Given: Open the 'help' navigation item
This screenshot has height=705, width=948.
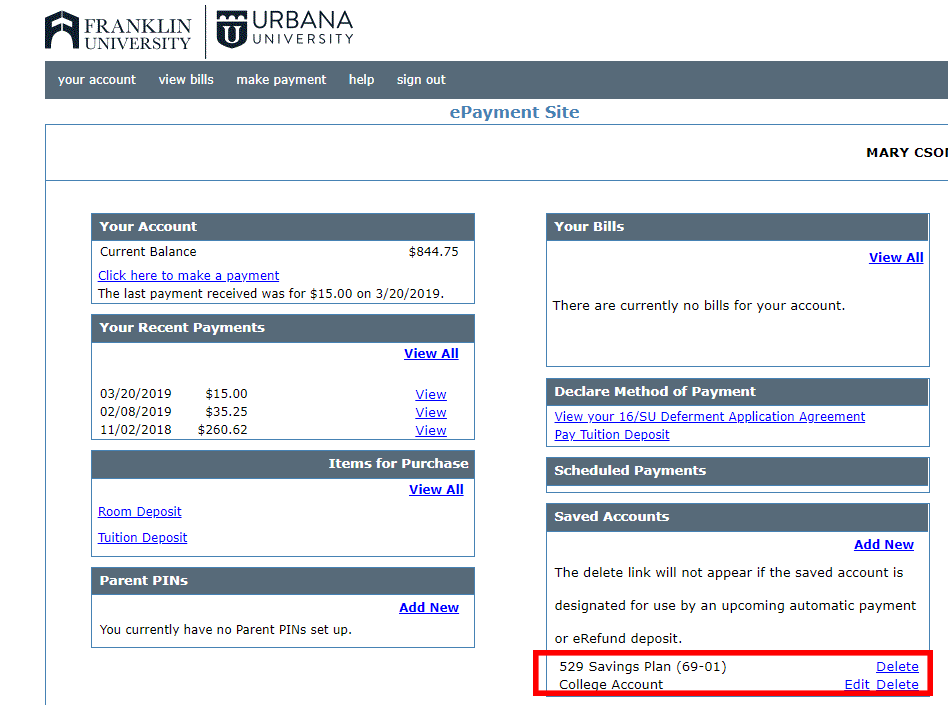Looking at the screenshot, I should pos(362,80).
